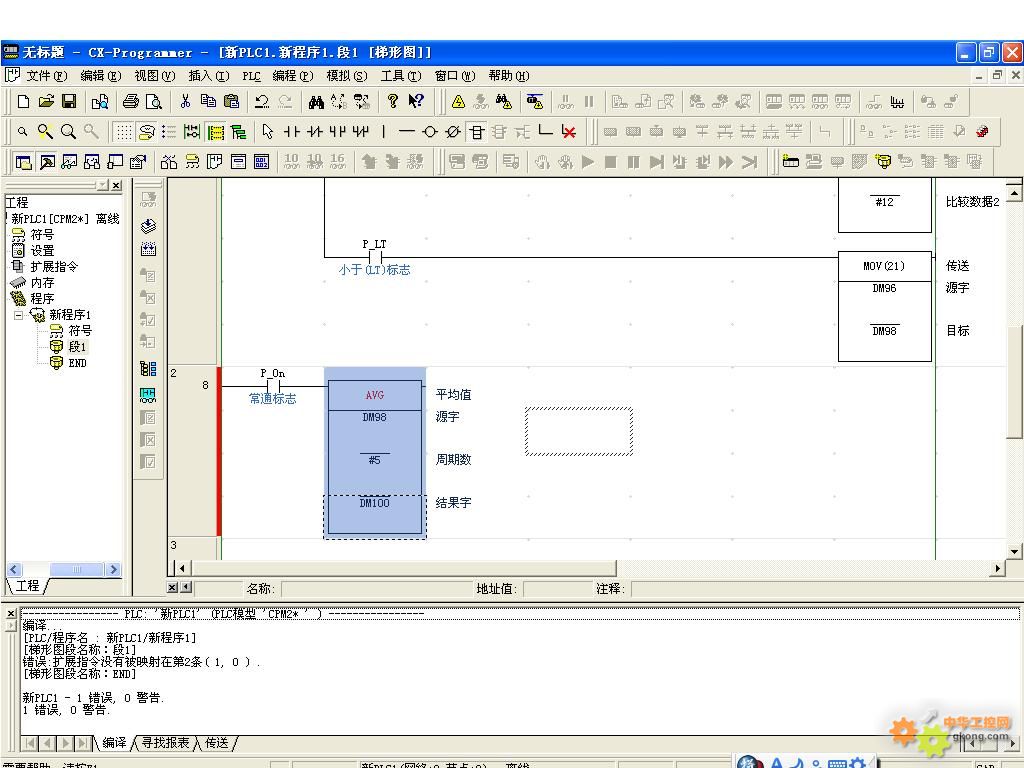1024x768 pixels.
Task: Select 扩展指令 in the project tree
Action: (x=54, y=266)
